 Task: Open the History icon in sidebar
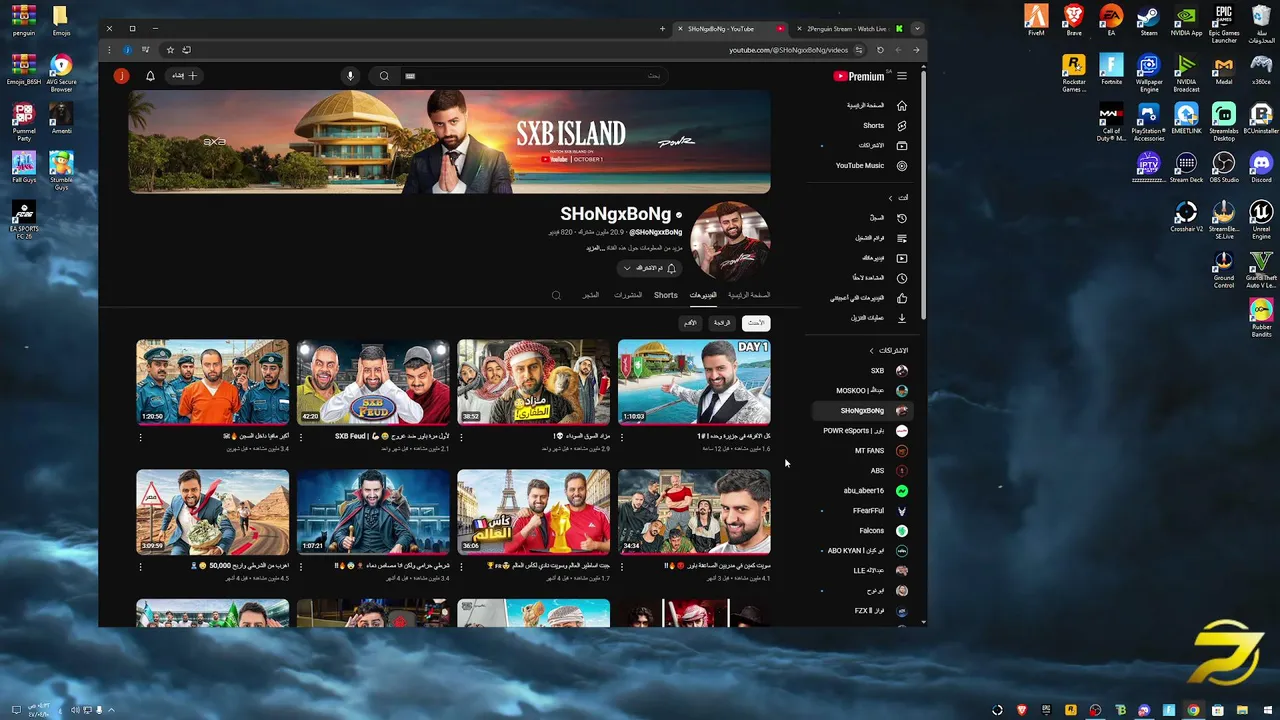coord(902,218)
